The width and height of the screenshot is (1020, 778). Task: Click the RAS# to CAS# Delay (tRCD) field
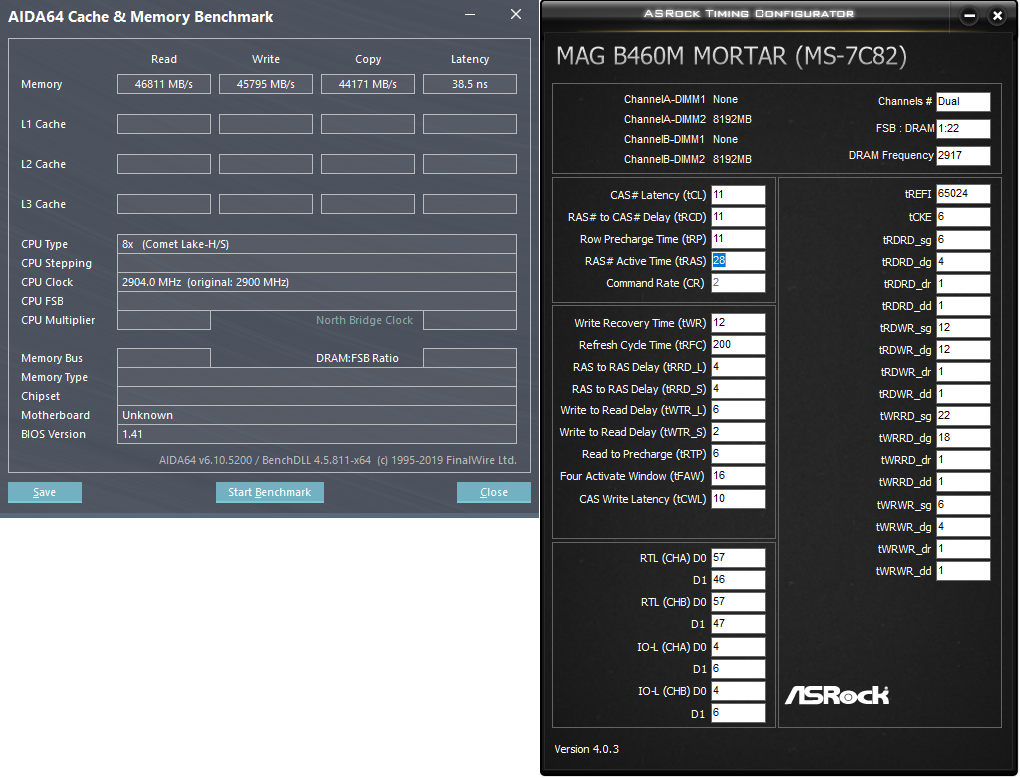(x=738, y=217)
